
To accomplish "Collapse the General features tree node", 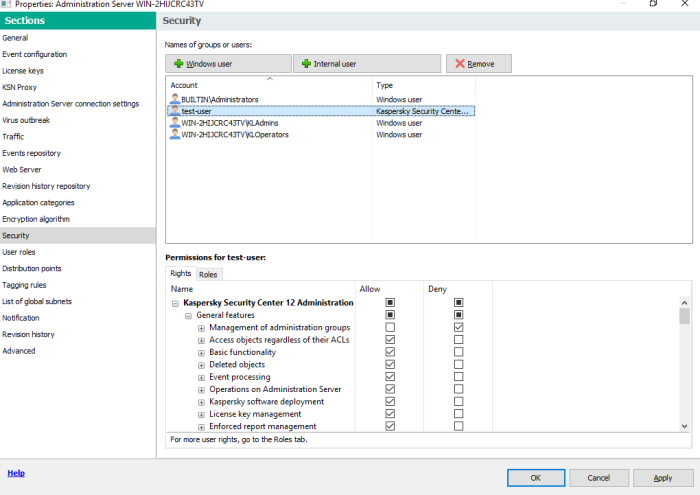I will click(x=187, y=315).
